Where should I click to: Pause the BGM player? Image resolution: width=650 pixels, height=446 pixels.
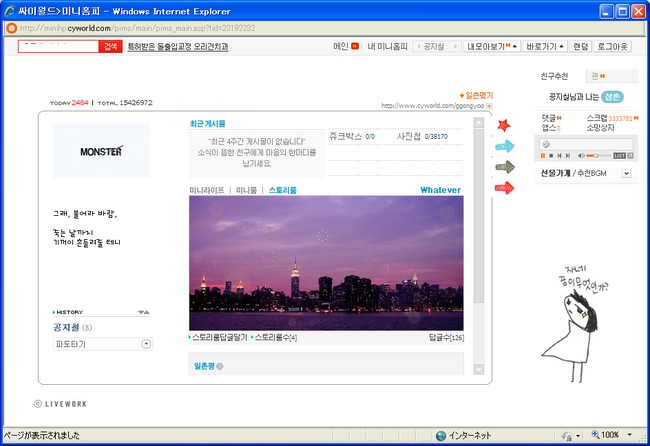(543, 155)
